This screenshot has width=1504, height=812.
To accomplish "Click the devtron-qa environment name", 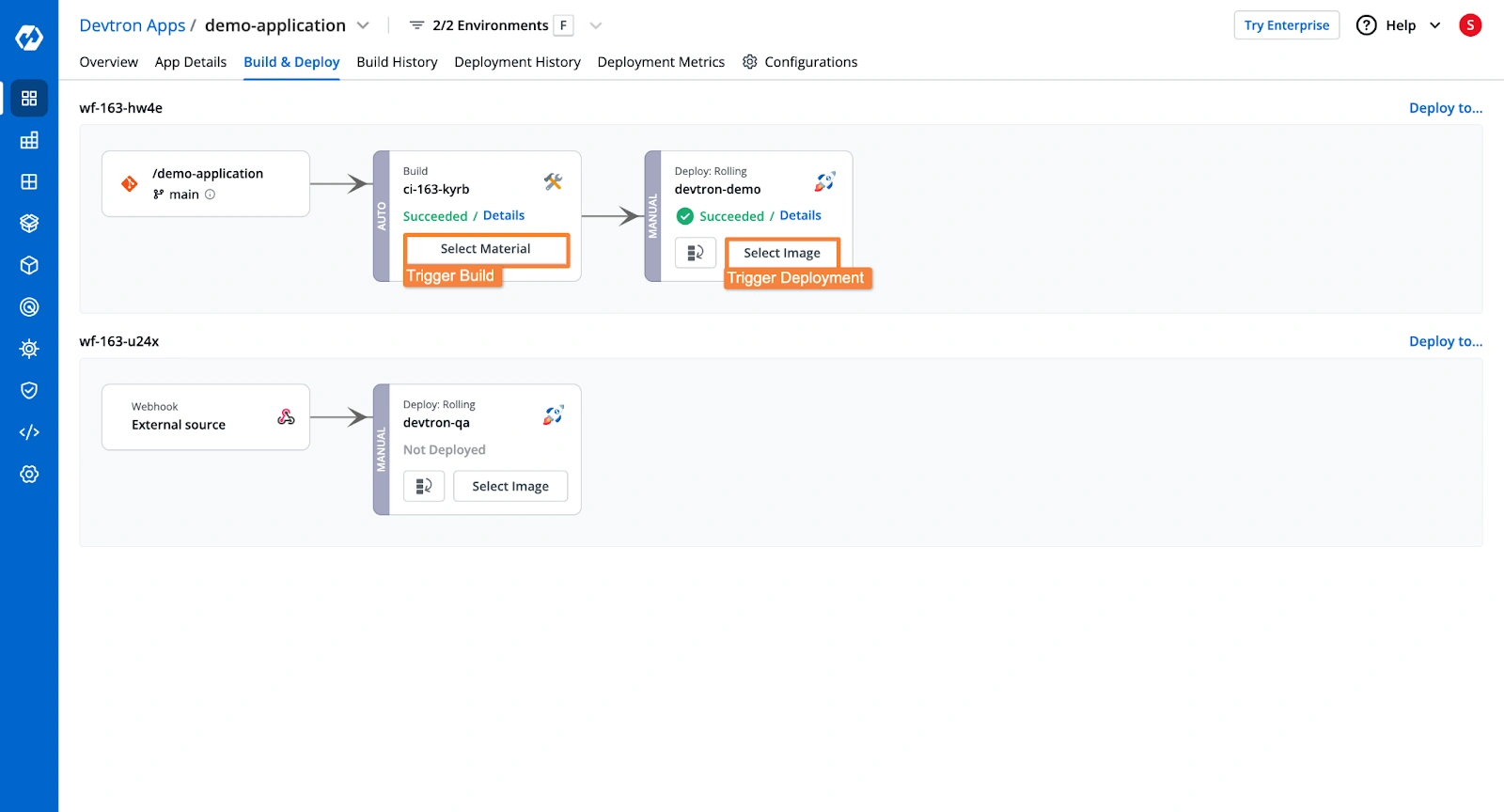I will pyautogui.click(x=436, y=422).
